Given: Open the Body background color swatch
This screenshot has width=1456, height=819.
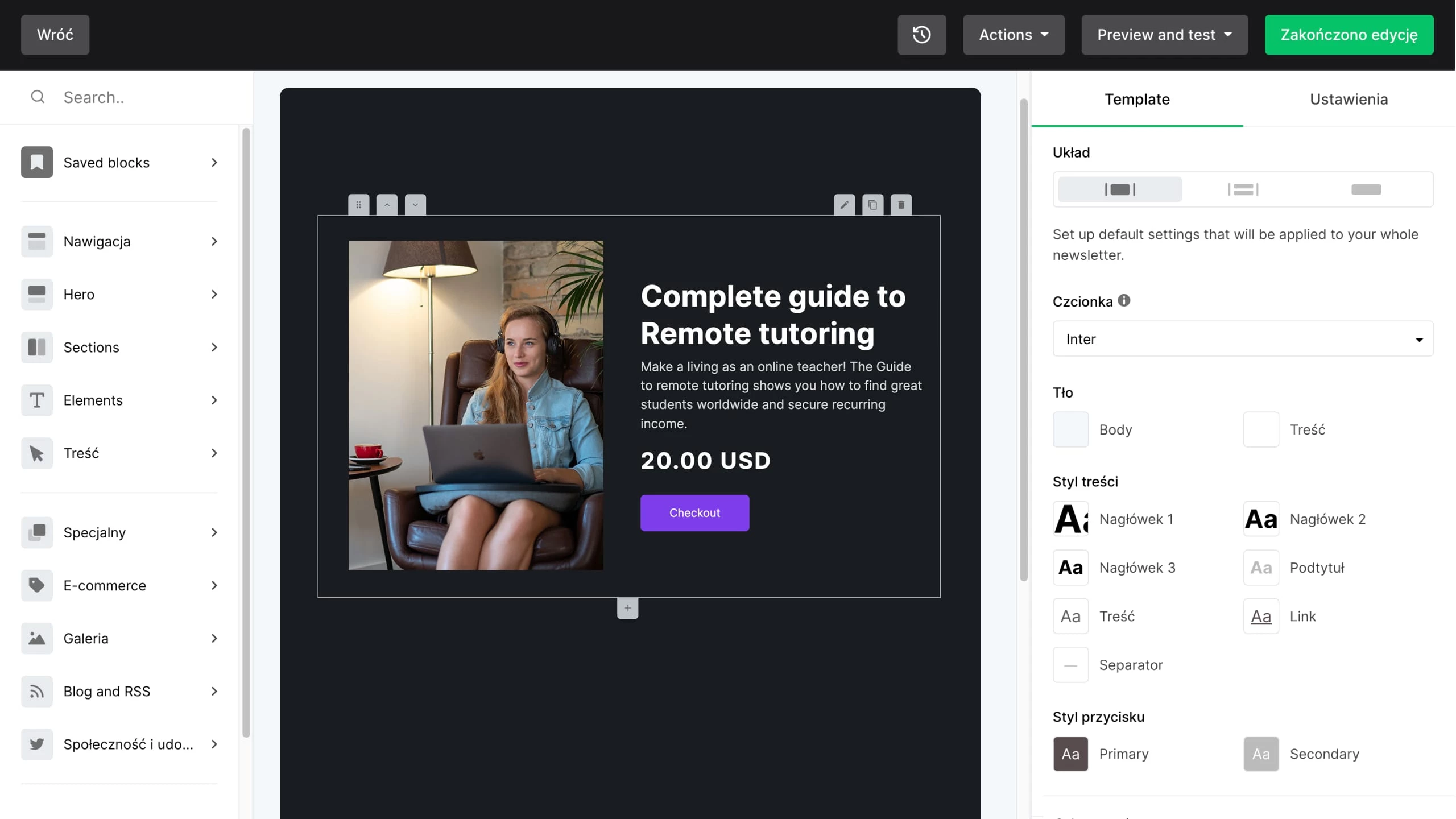Looking at the screenshot, I should 1070,429.
